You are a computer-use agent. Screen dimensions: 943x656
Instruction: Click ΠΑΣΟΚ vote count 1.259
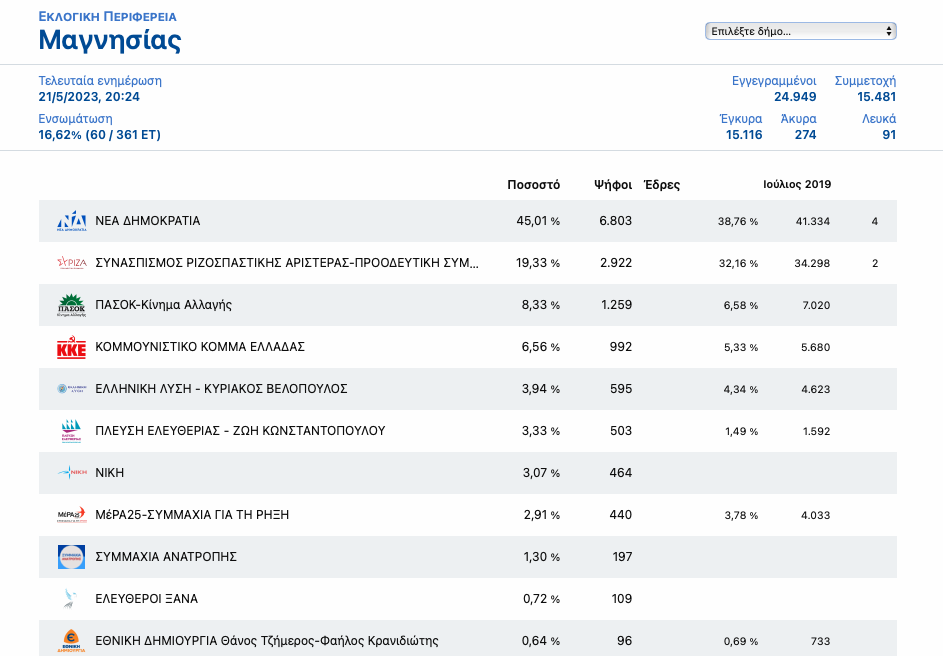(x=616, y=305)
